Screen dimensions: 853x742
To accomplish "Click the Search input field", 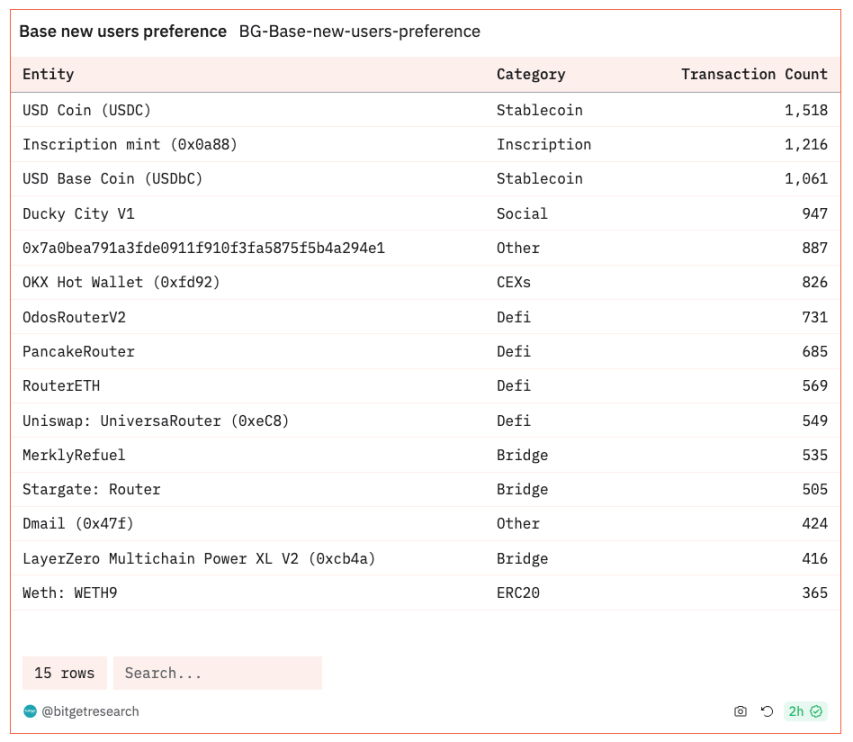I will (x=218, y=673).
